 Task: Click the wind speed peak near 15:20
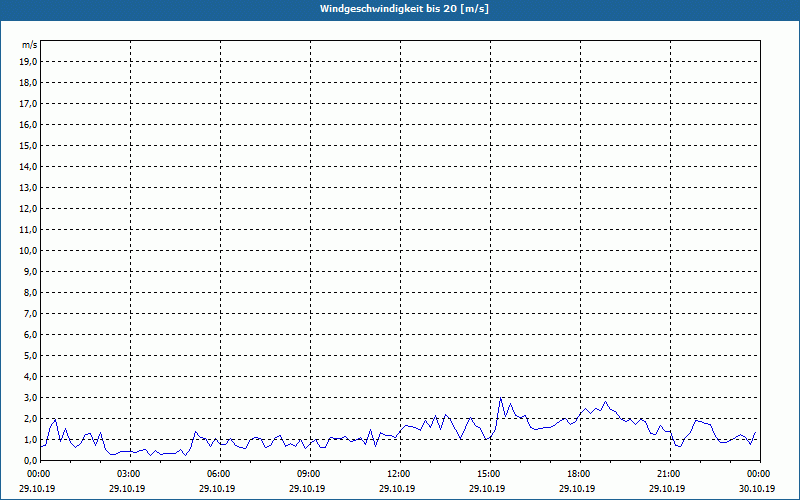(x=501, y=398)
